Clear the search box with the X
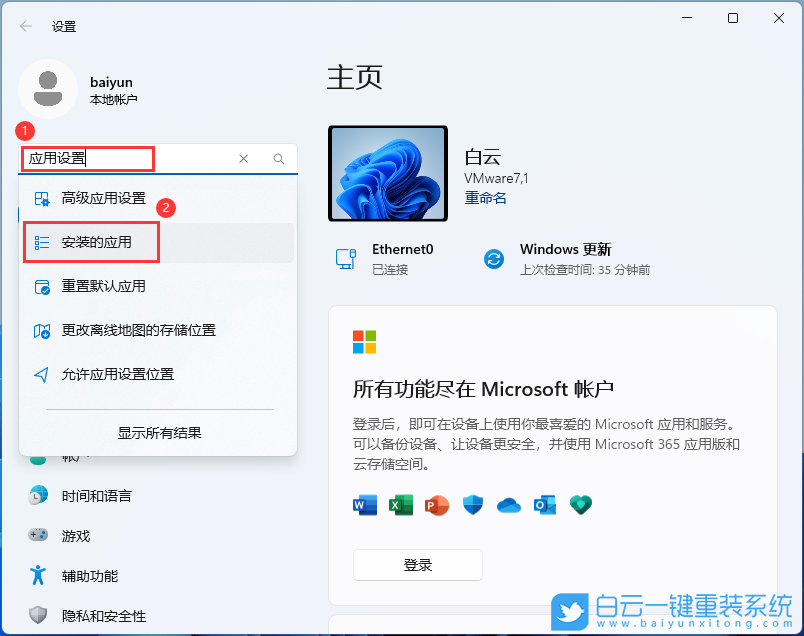This screenshot has width=804, height=636. [243, 159]
